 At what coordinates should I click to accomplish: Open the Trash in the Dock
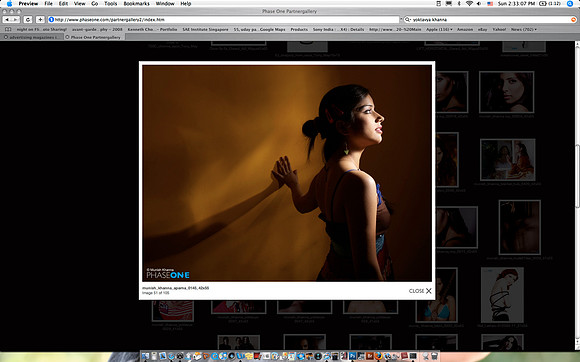coord(435,356)
